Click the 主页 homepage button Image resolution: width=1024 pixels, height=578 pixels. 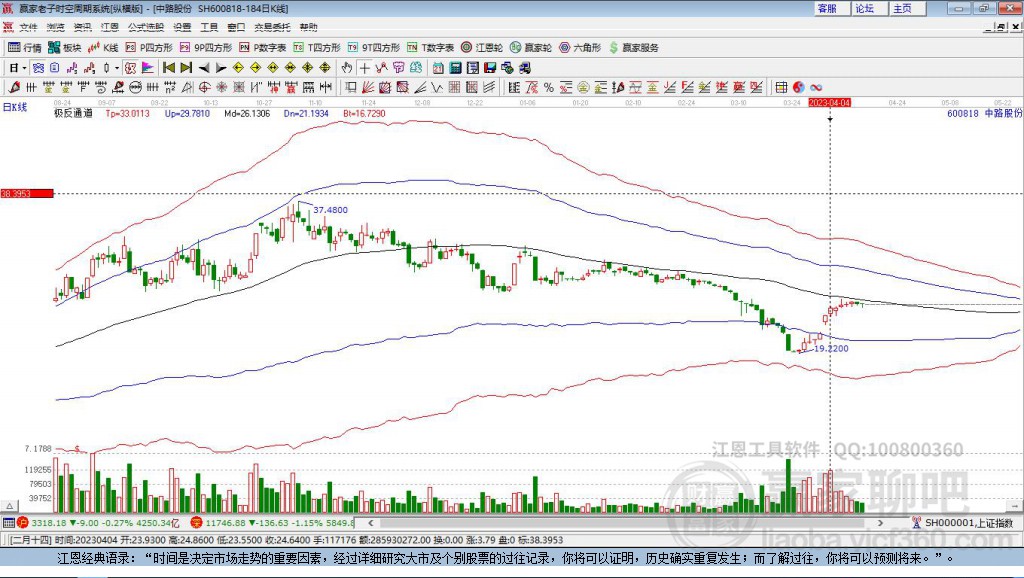tap(906, 8)
